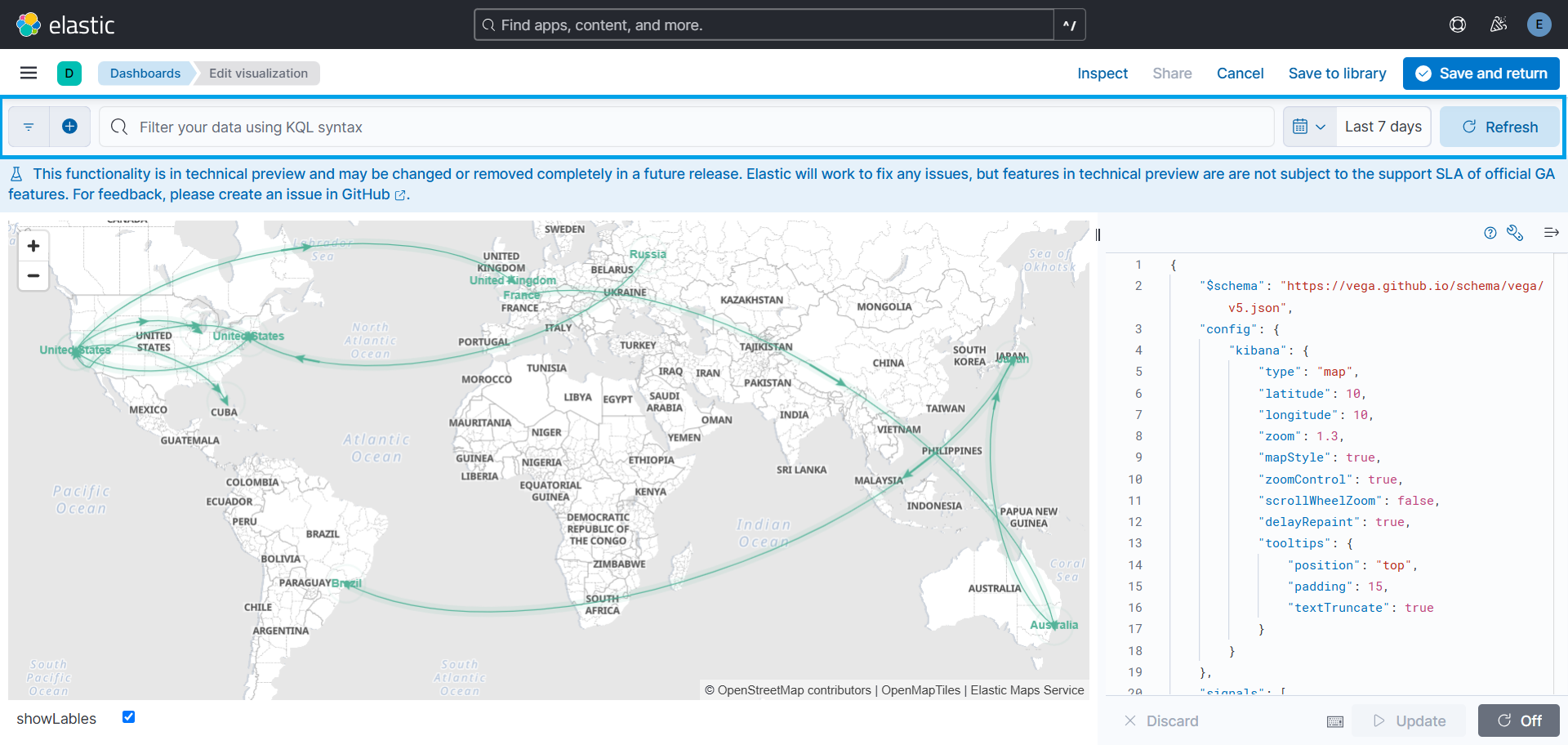Viewport: 1568px width, 745px height.
Task: Open the Inspect menu item
Action: click(1102, 74)
